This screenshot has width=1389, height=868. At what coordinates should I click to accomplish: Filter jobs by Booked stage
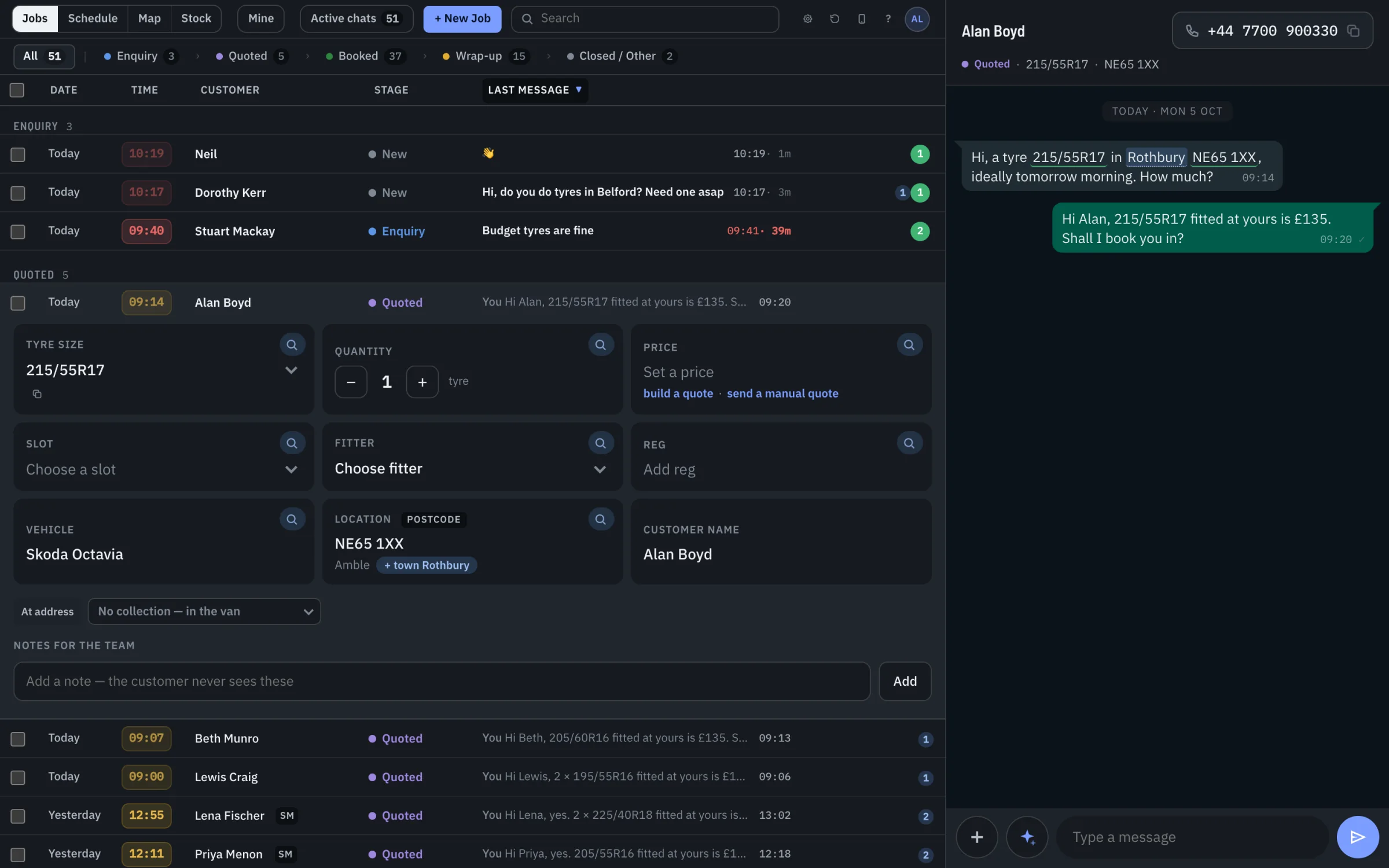pyautogui.click(x=366, y=56)
